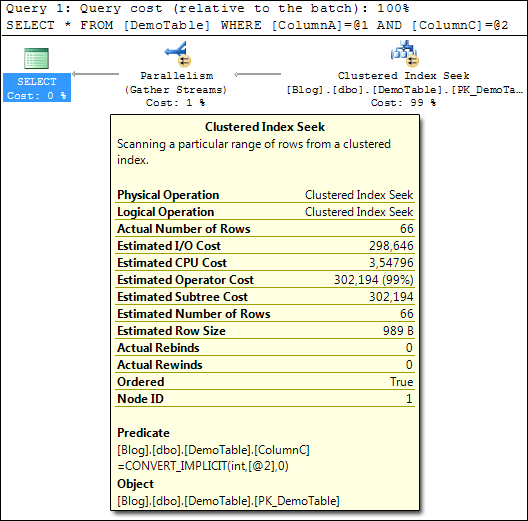Screen dimensions: 528x521
Task: Click the [Blog].[dbo].[DemoTable].[PK_DemoTable] object text
Action: (228, 501)
